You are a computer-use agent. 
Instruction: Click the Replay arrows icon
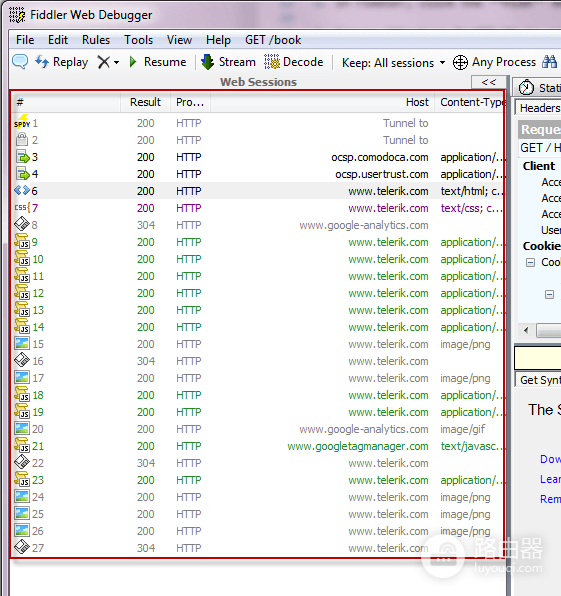click(42, 62)
